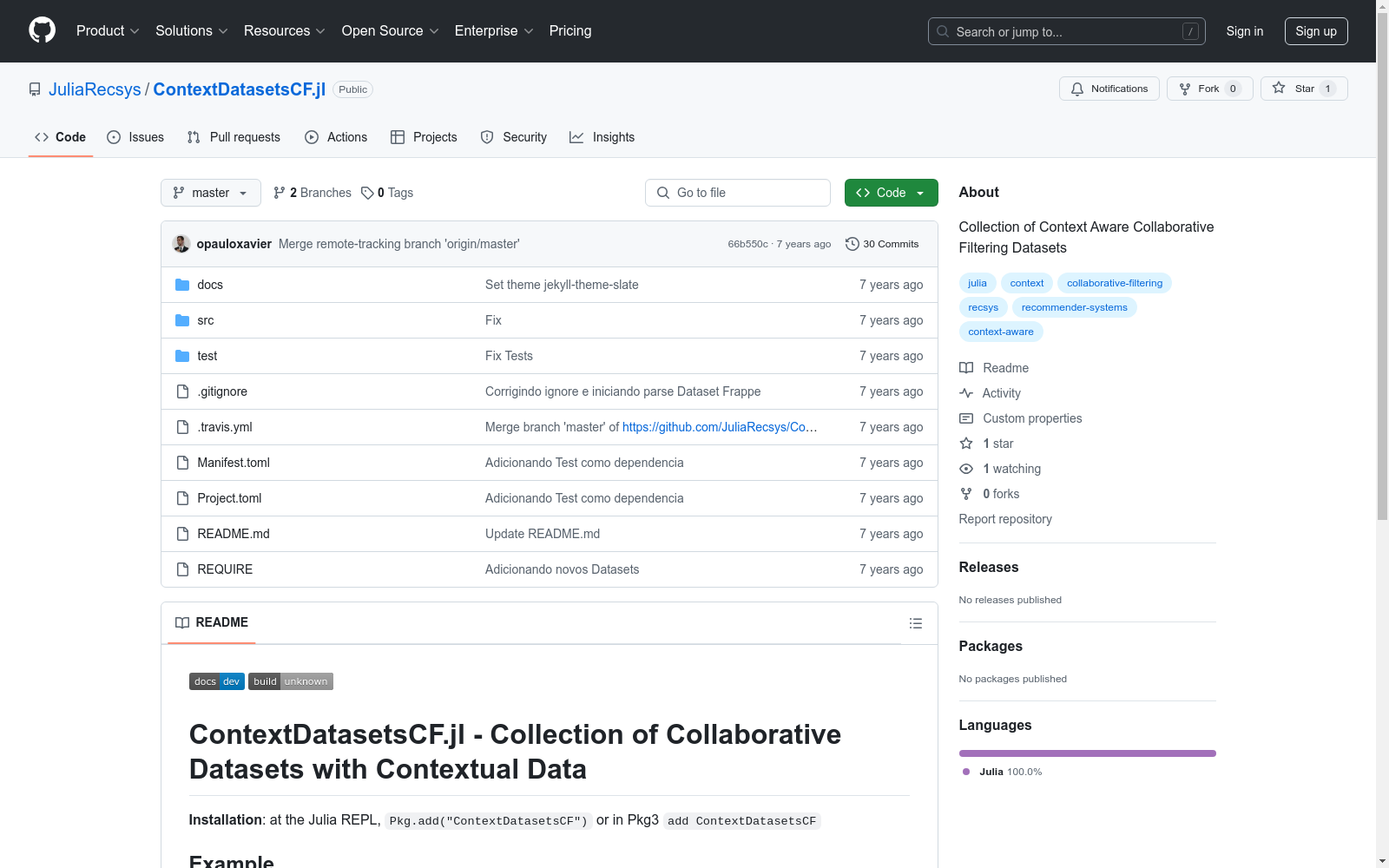Screen dimensions: 1389x868
Task: Click the Star icon
Action: pyautogui.click(x=1279, y=88)
